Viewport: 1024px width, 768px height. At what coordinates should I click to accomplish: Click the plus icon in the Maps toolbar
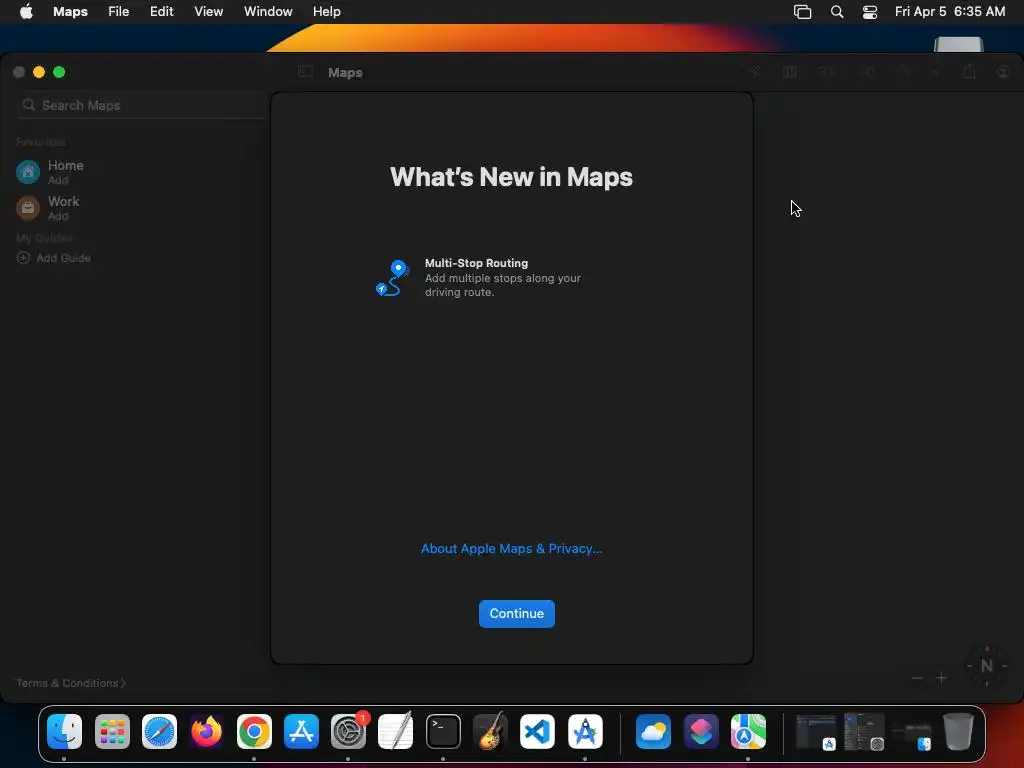coord(935,72)
